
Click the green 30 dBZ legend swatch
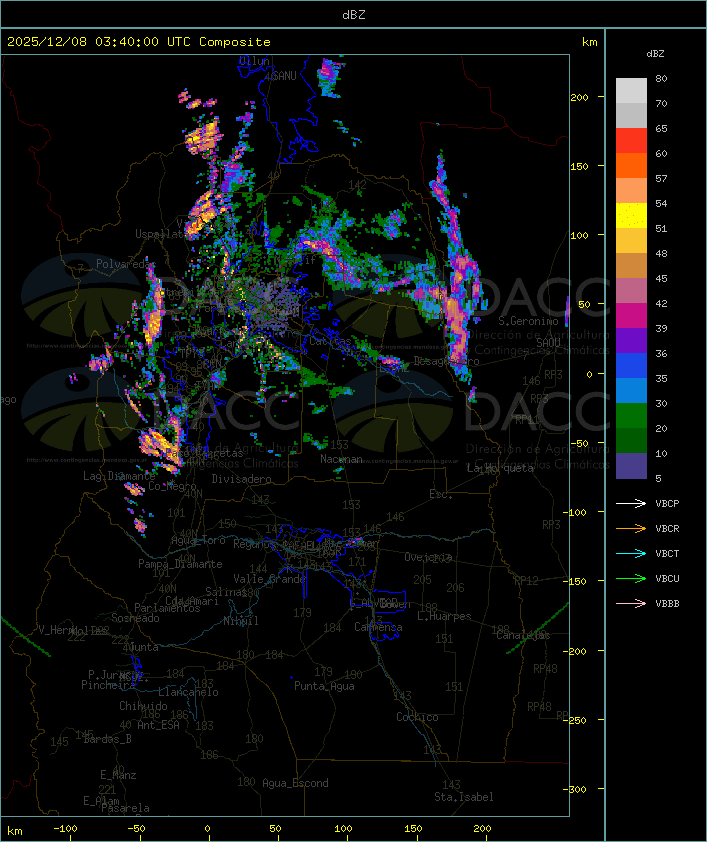631,415
